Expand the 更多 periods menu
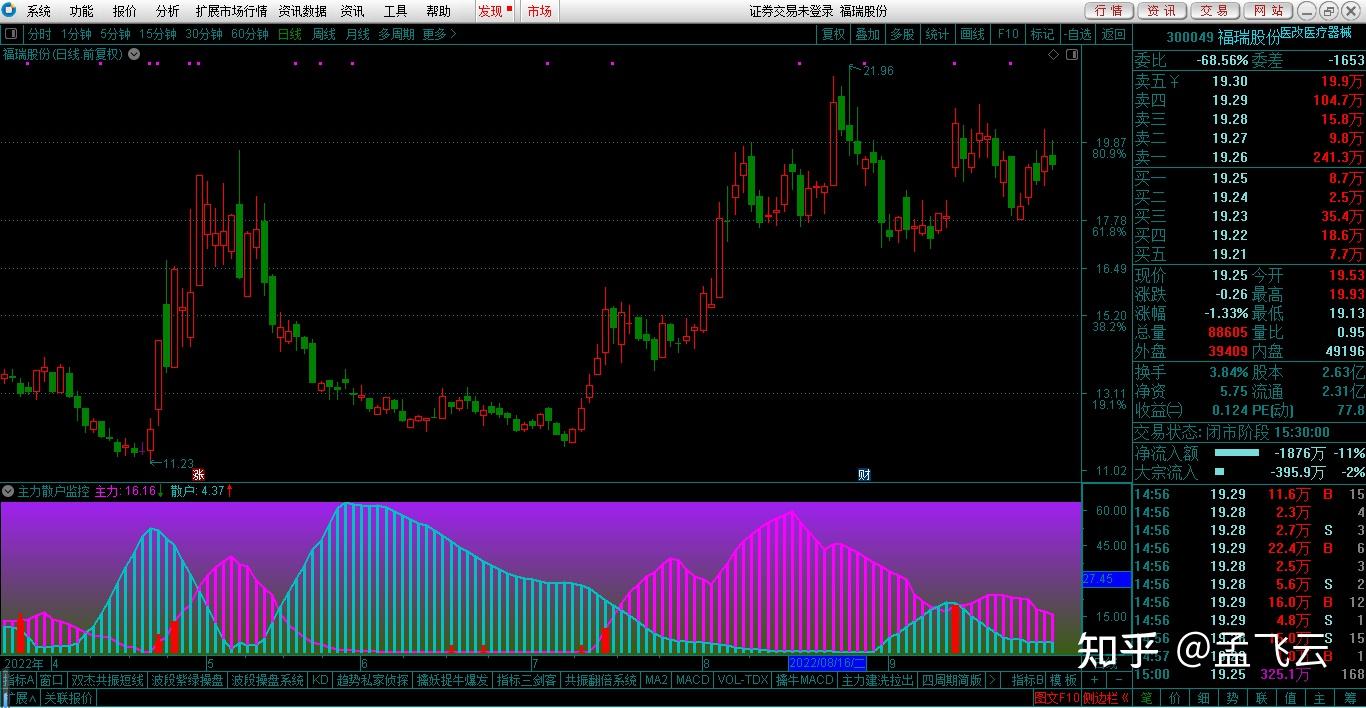This screenshot has width=1366, height=708. tap(439, 34)
